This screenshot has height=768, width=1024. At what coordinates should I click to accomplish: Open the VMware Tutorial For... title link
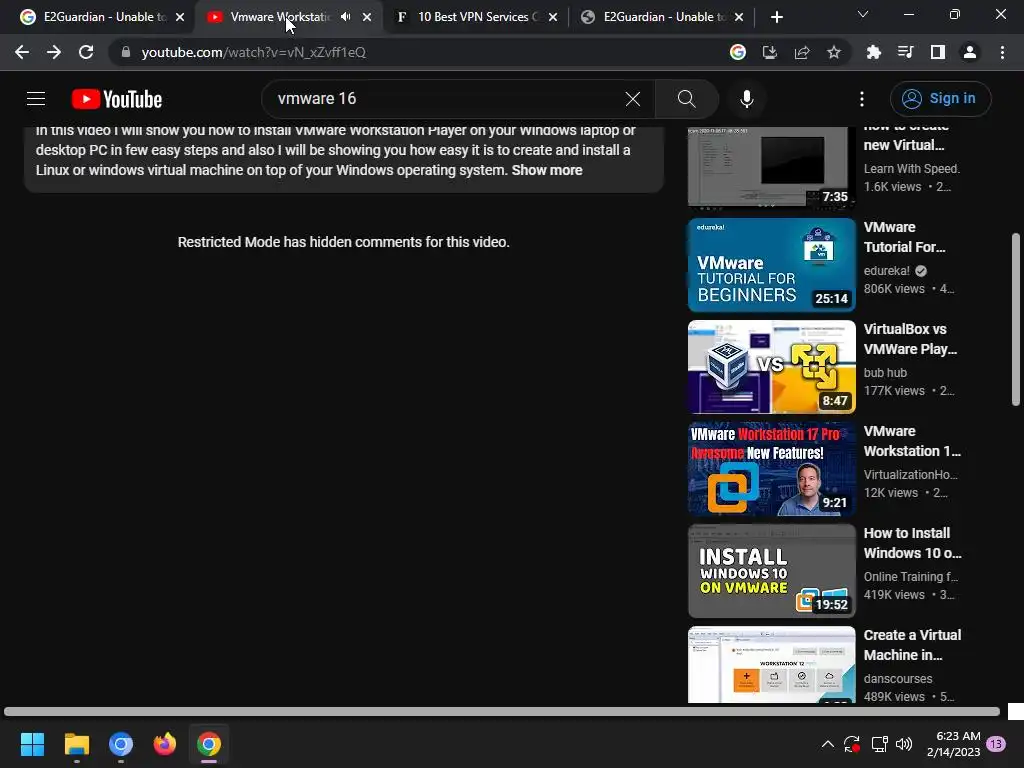(904, 237)
